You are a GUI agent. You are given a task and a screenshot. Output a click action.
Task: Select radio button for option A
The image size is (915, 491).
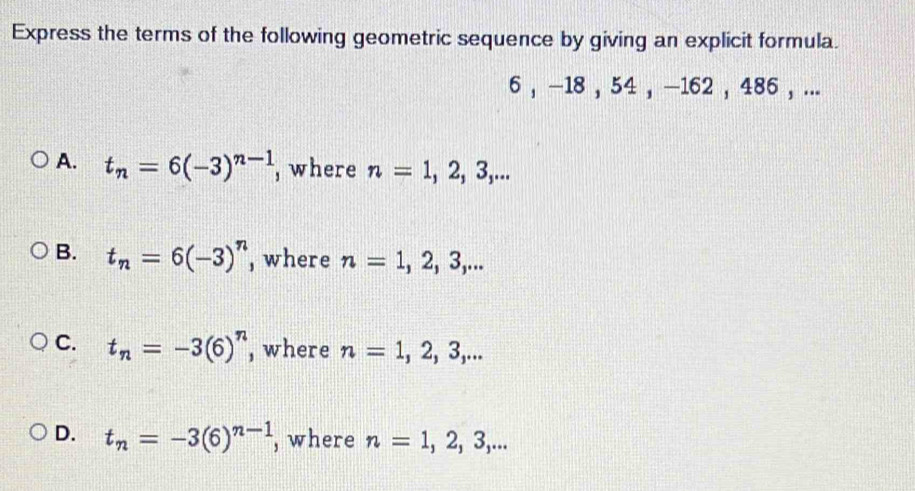coord(39,160)
